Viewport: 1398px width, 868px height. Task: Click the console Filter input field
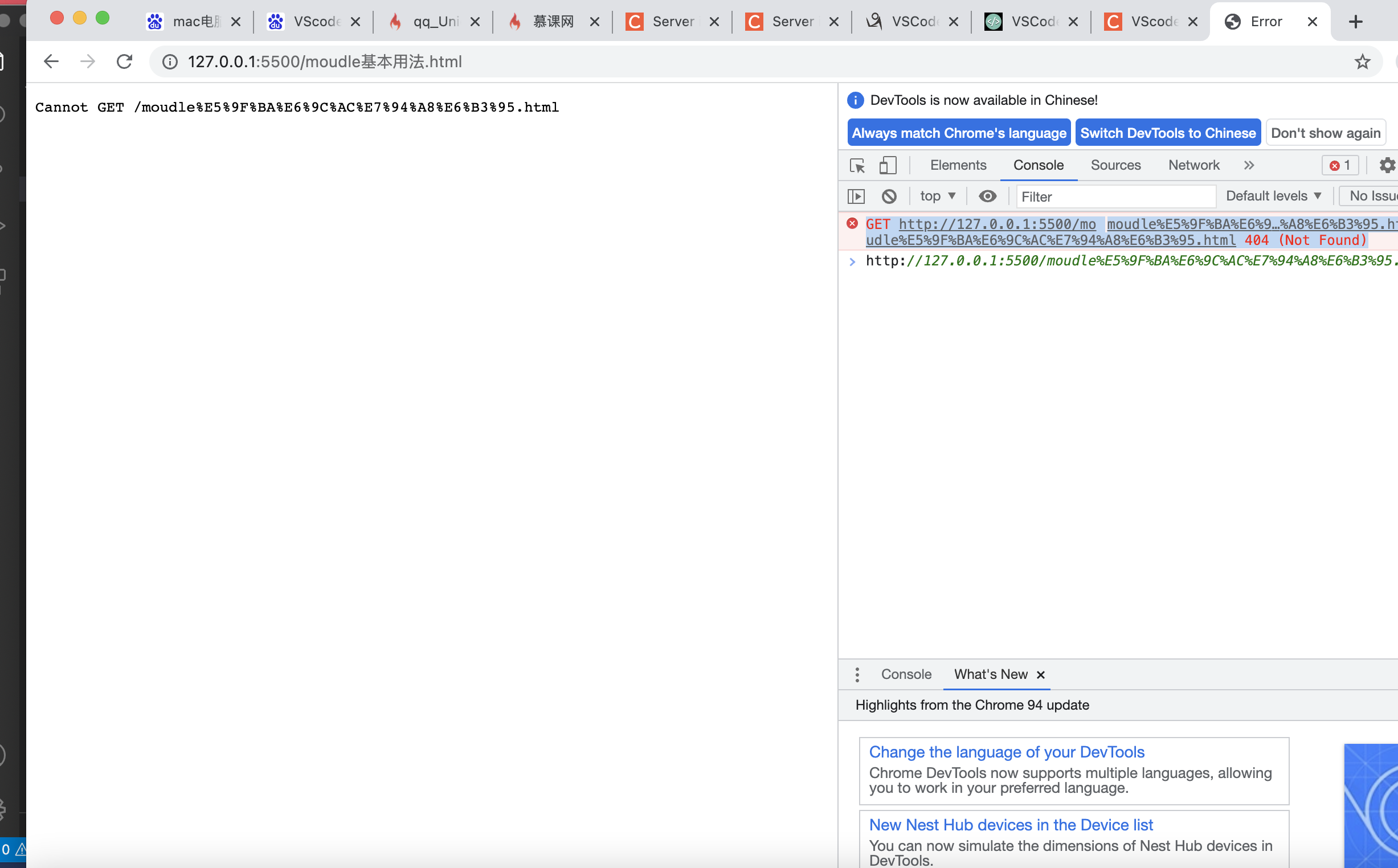tap(1115, 197)
